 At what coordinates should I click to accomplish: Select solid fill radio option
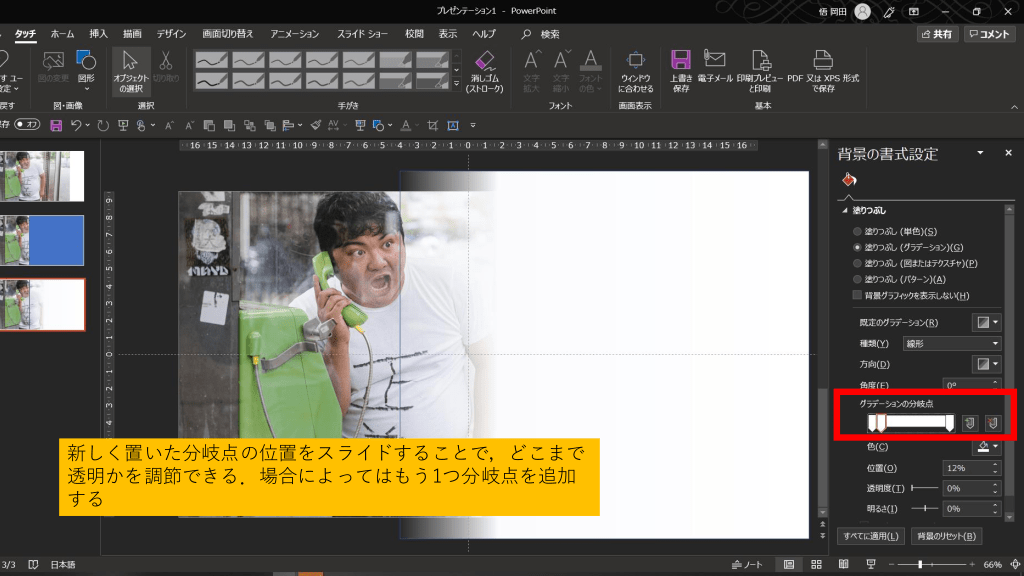coord(857,231)
